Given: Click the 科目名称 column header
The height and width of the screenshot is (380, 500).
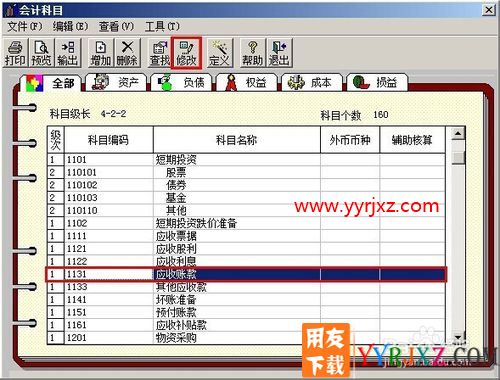Looking at the screenshot, I should [x=237, y=140].
